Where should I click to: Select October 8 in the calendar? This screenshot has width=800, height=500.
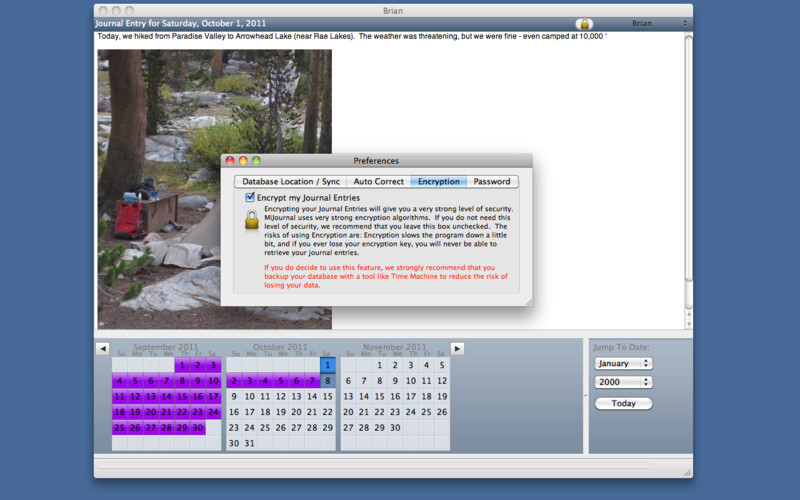(327, 381)
